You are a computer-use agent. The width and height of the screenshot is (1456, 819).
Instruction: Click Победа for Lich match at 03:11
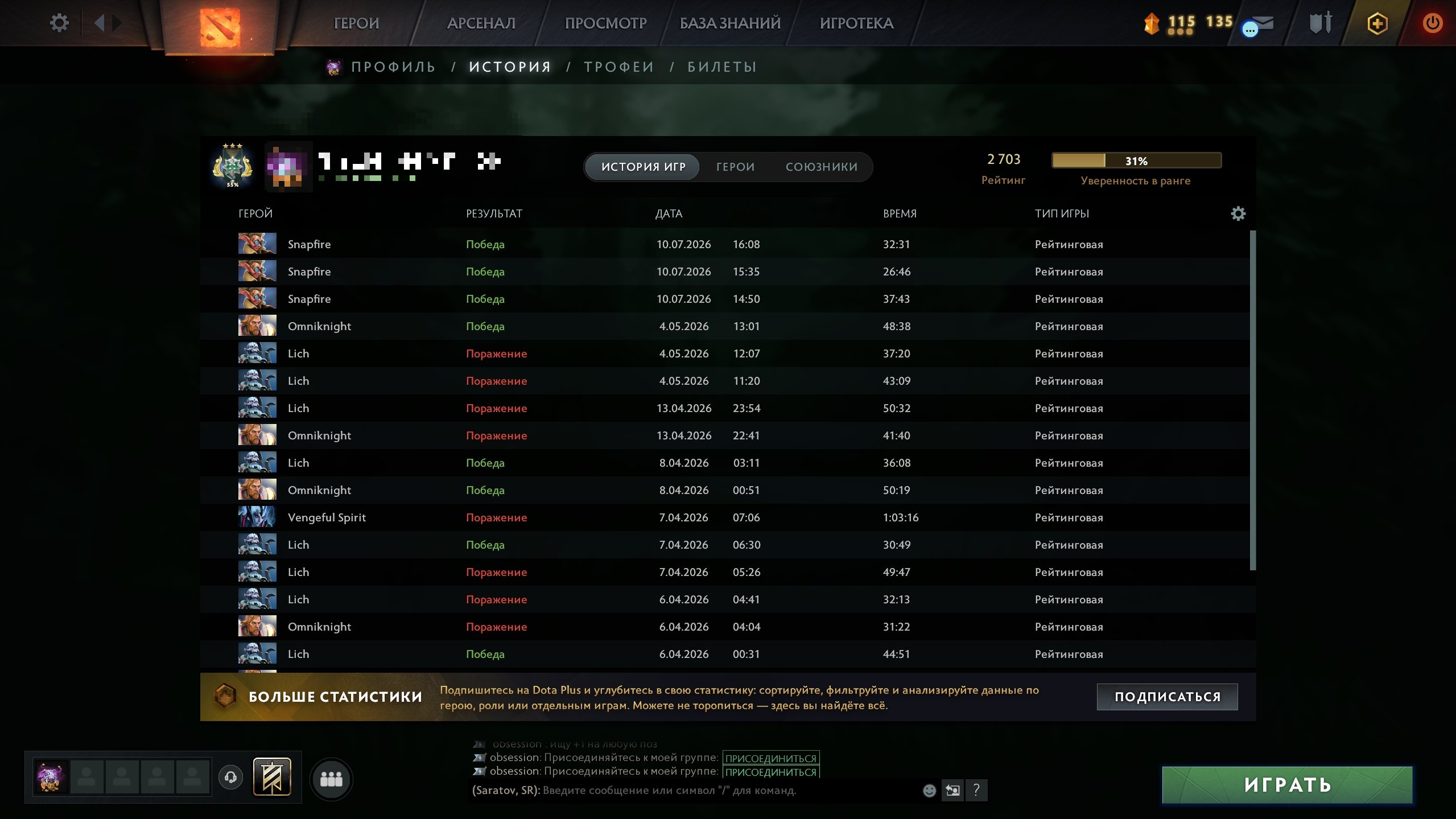[485, 463]
